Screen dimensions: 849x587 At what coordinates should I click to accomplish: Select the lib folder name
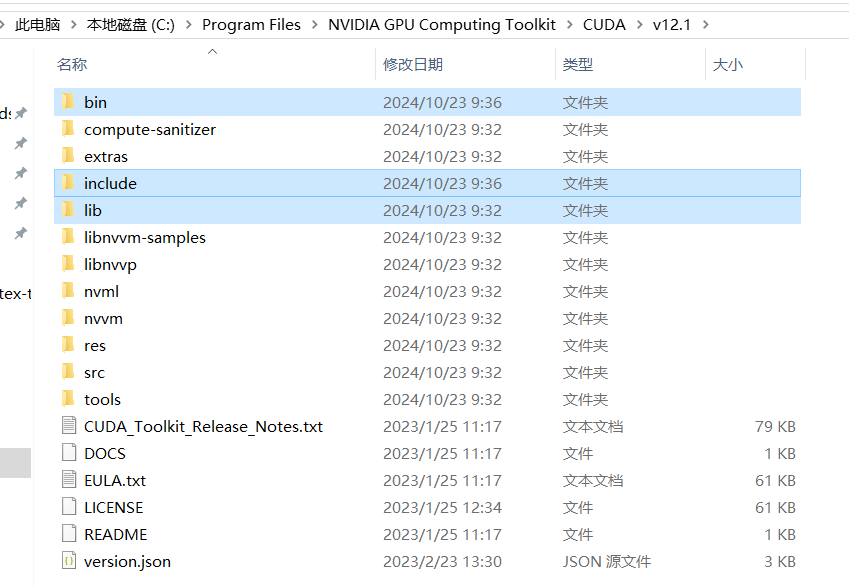(93, 211)
